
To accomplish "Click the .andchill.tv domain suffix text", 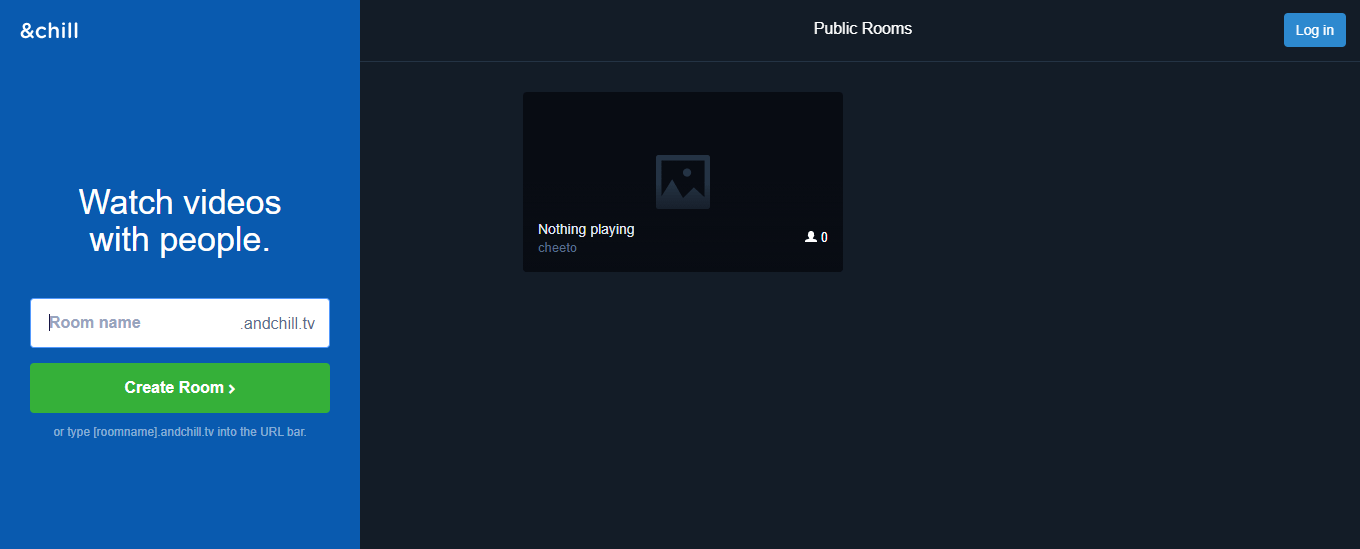I will click(277, 324).
